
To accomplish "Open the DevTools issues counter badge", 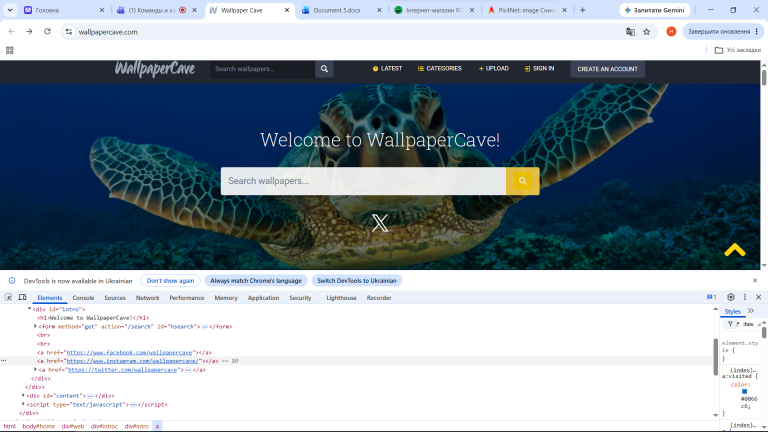I will pyautogui.click(x=711, y=297).
